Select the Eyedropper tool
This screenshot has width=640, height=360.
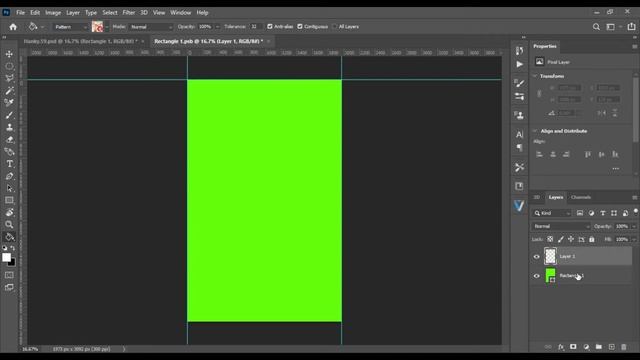9,102
